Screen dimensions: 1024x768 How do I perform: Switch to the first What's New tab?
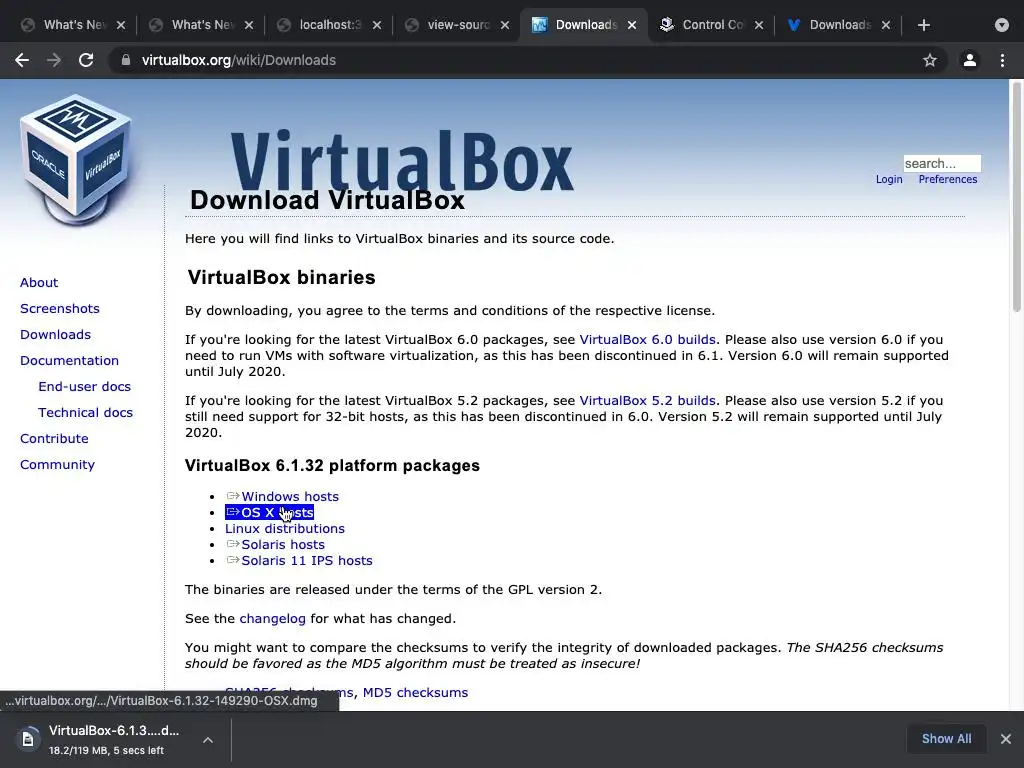[x=72, y=25]
